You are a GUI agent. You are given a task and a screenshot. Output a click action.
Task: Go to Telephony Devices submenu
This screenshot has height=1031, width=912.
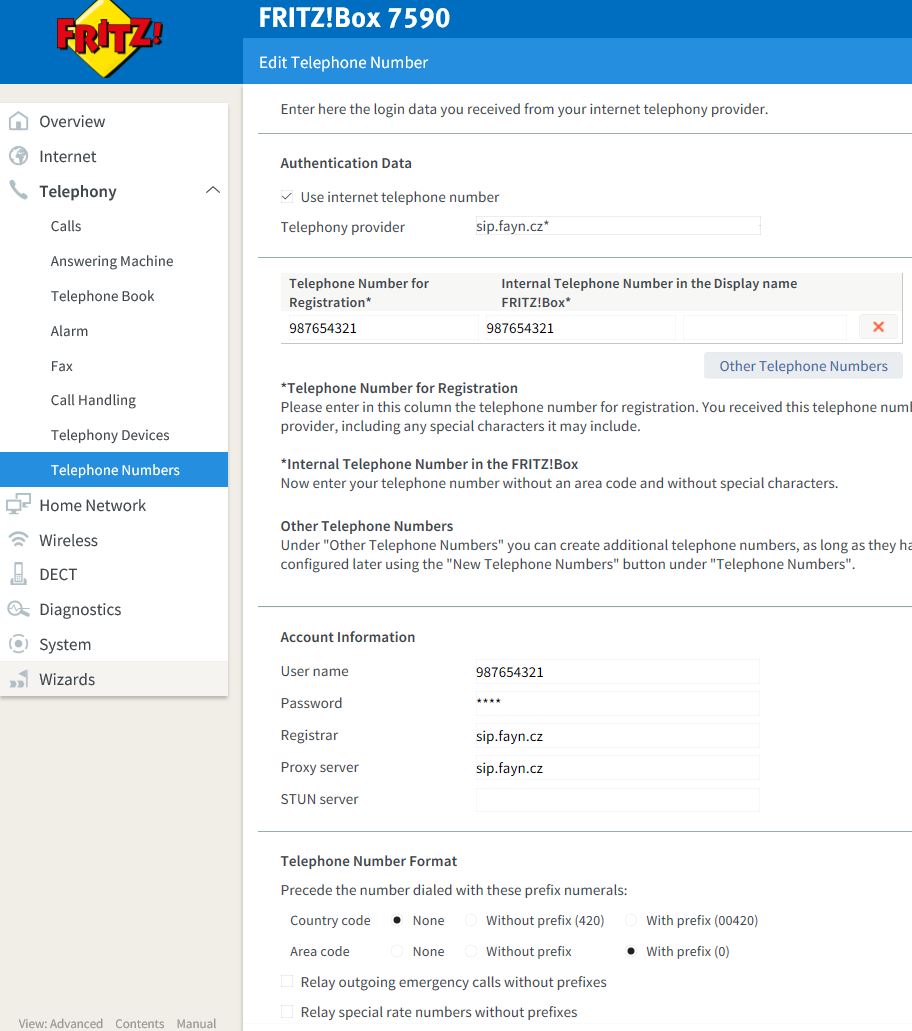tap(110, 435)
